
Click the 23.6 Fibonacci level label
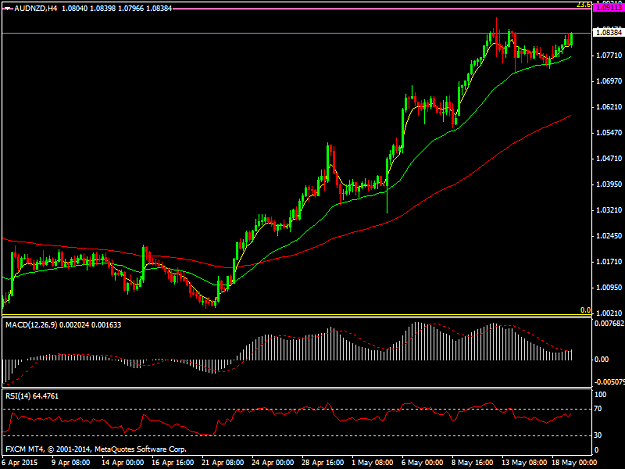pyautogui.click(x=584, y=4)
